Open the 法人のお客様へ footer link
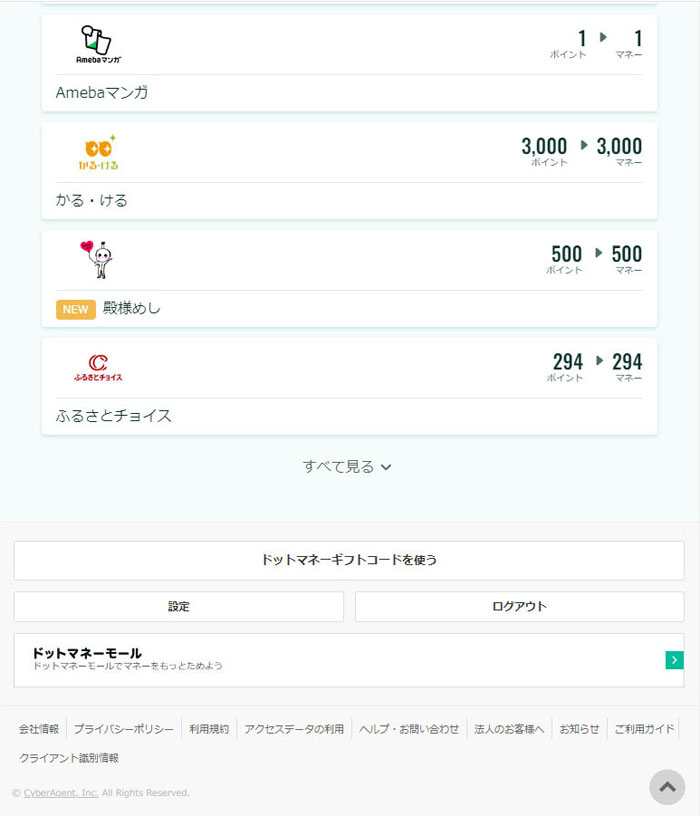Viewport: 700px width, 816px height. tap(509, 729)
